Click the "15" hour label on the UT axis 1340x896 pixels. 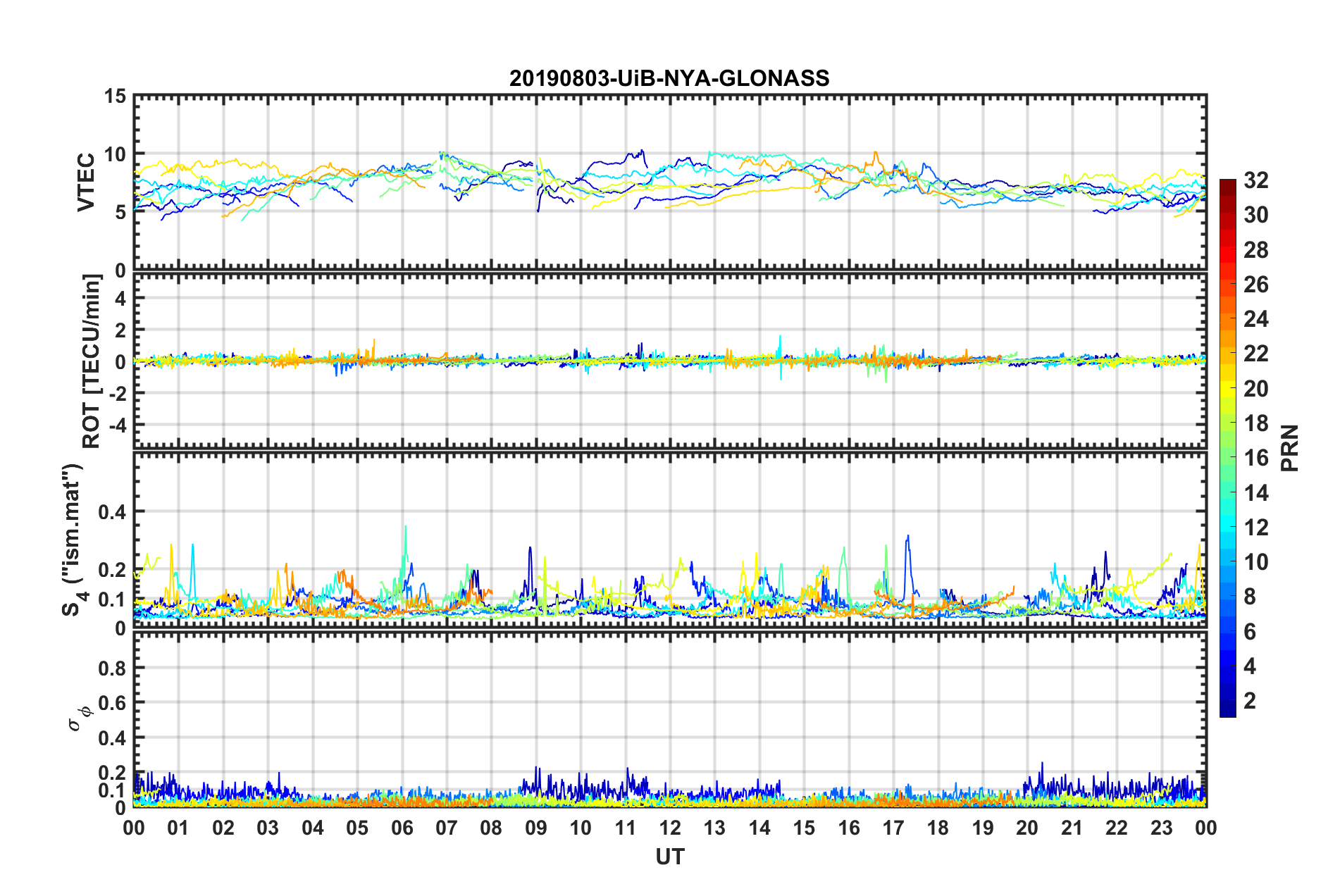click(804, 828)
